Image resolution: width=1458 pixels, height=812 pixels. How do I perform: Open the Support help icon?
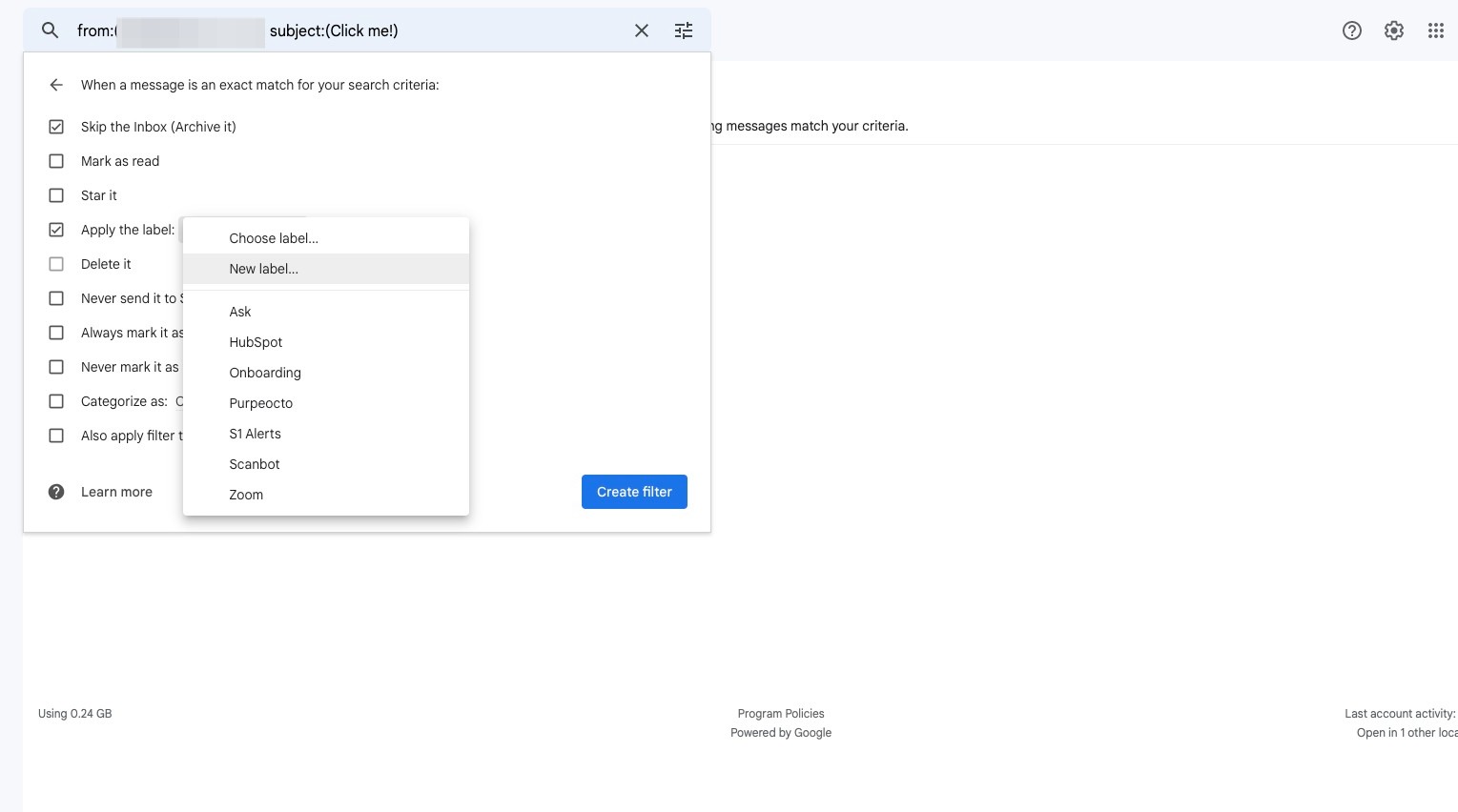[1351, 30]
